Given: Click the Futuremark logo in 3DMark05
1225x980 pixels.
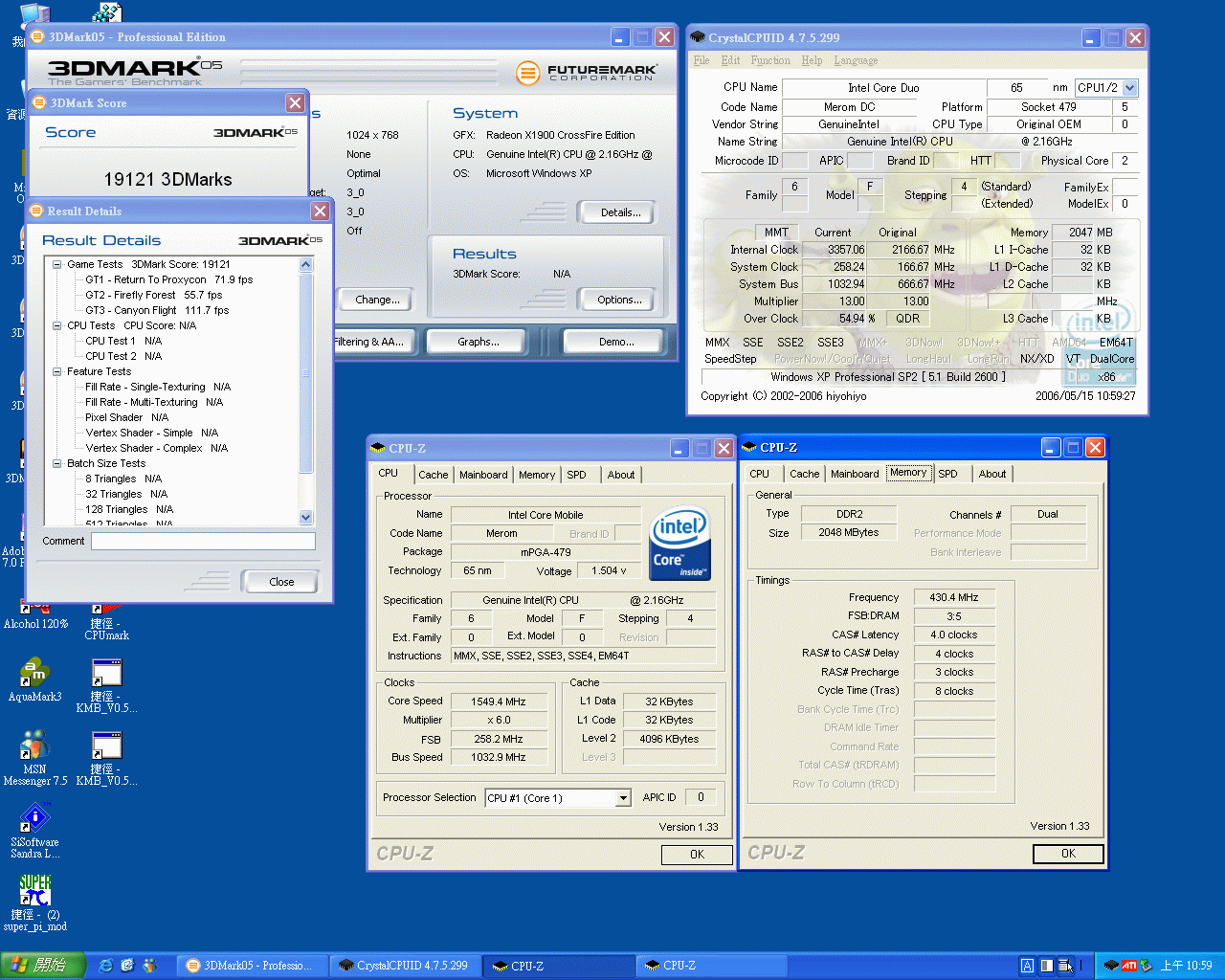Looking at the screenshot, I should (x=588, y=73).
